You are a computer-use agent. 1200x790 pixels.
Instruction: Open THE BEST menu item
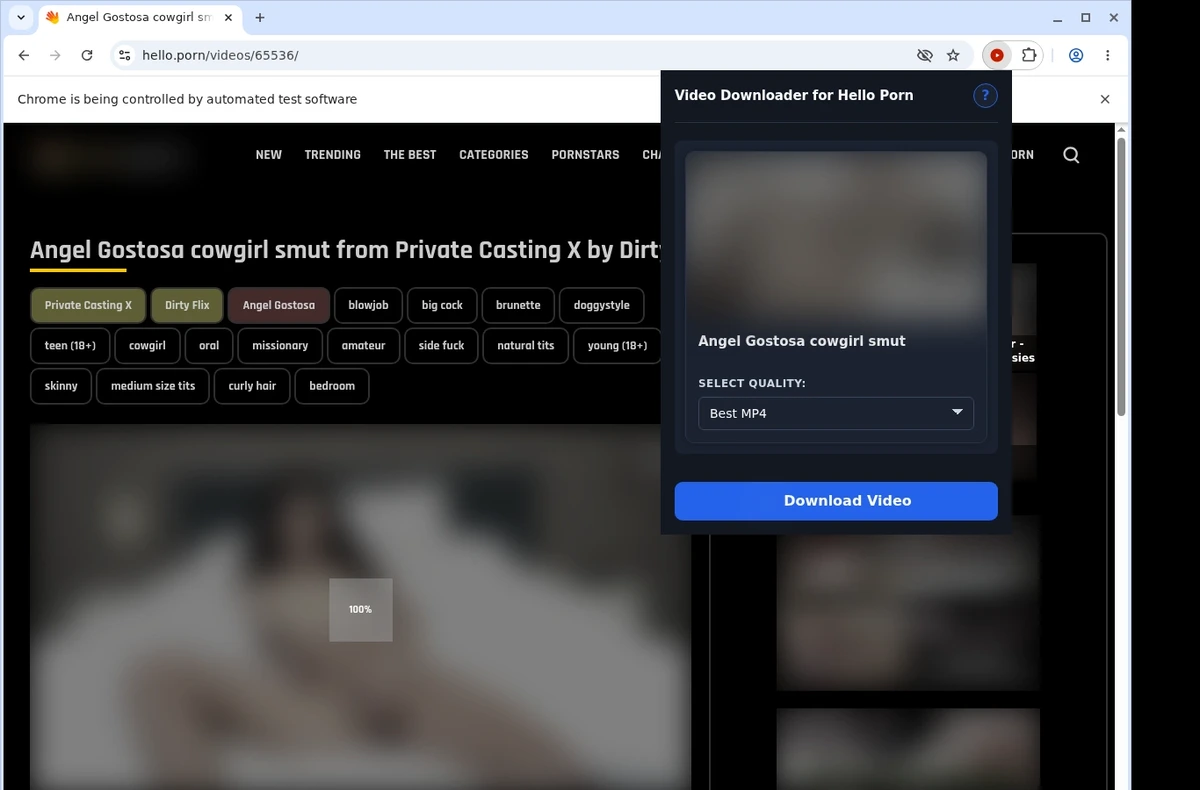[x=410, y=155]
